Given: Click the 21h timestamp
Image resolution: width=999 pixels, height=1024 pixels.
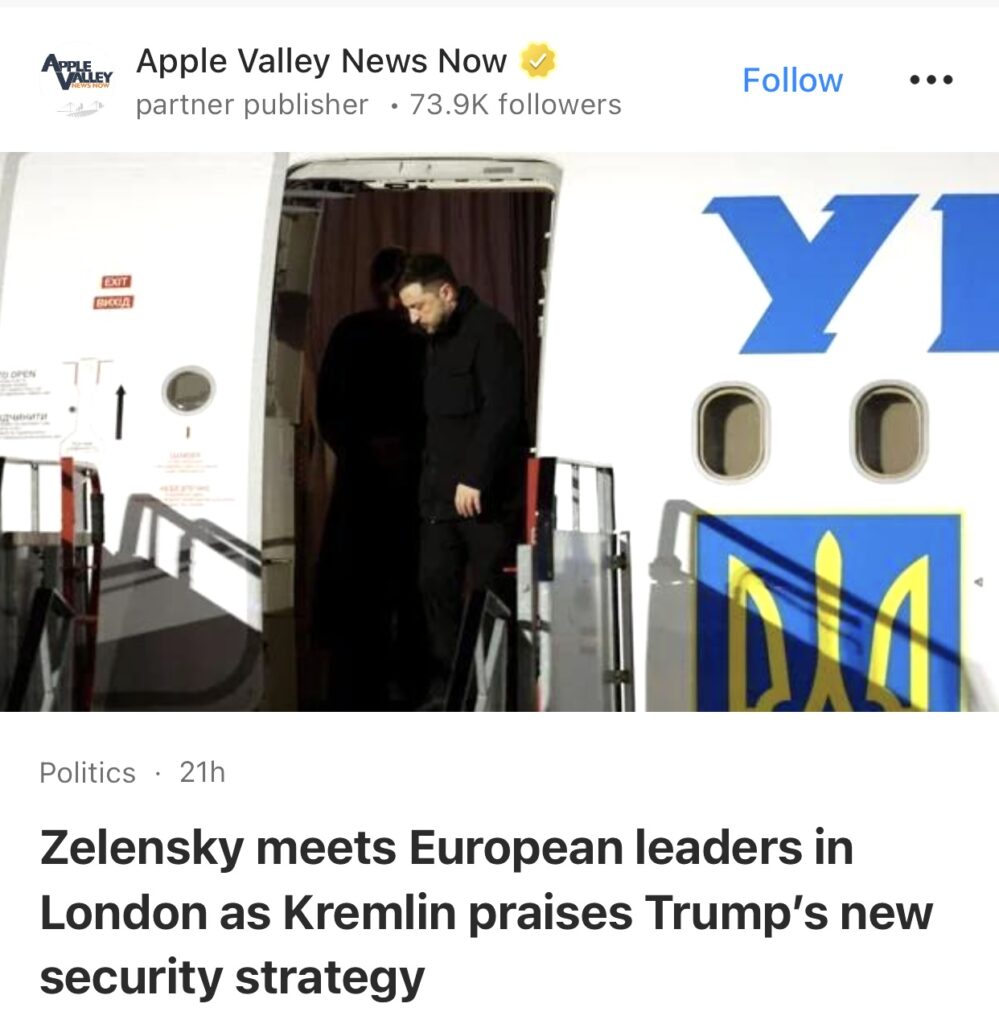Looking at the screenshot, I should [202, 773].
